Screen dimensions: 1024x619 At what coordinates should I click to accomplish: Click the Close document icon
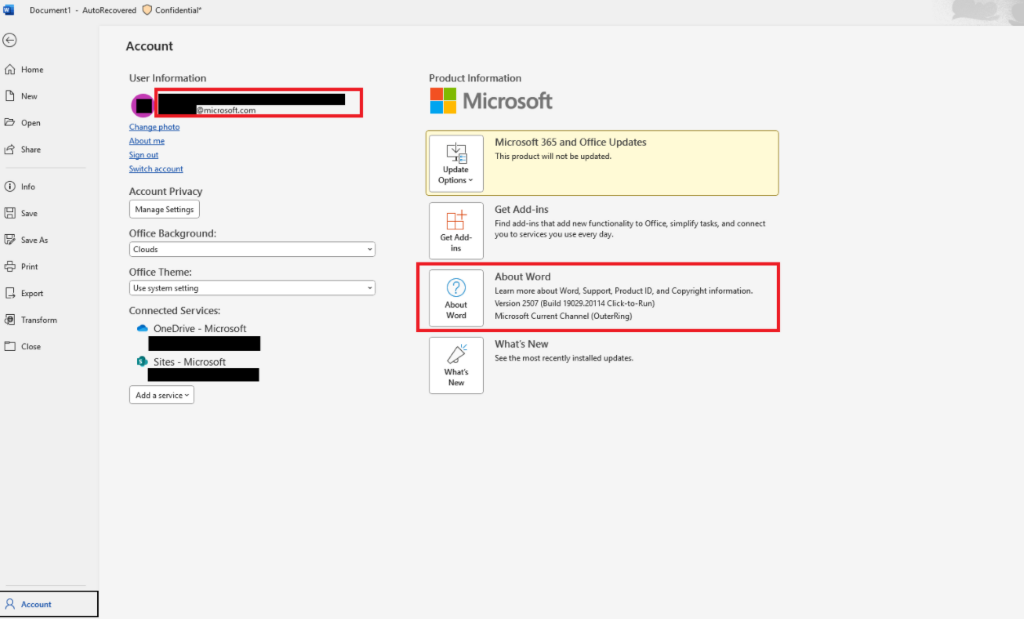pos(10,346)
